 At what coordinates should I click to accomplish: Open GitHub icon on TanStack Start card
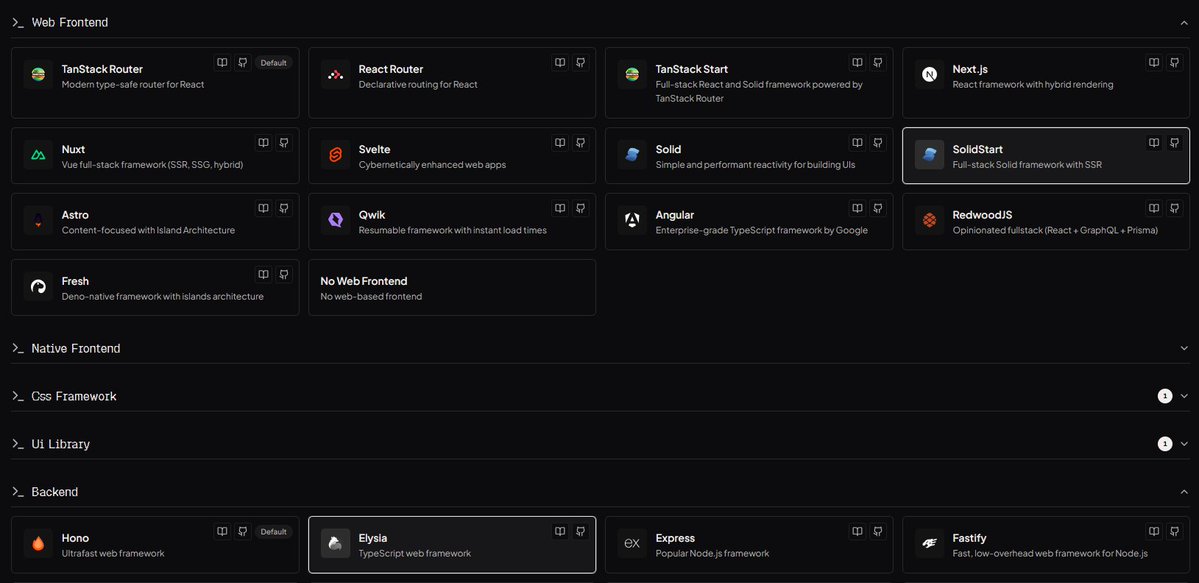[x=878, y=63]
